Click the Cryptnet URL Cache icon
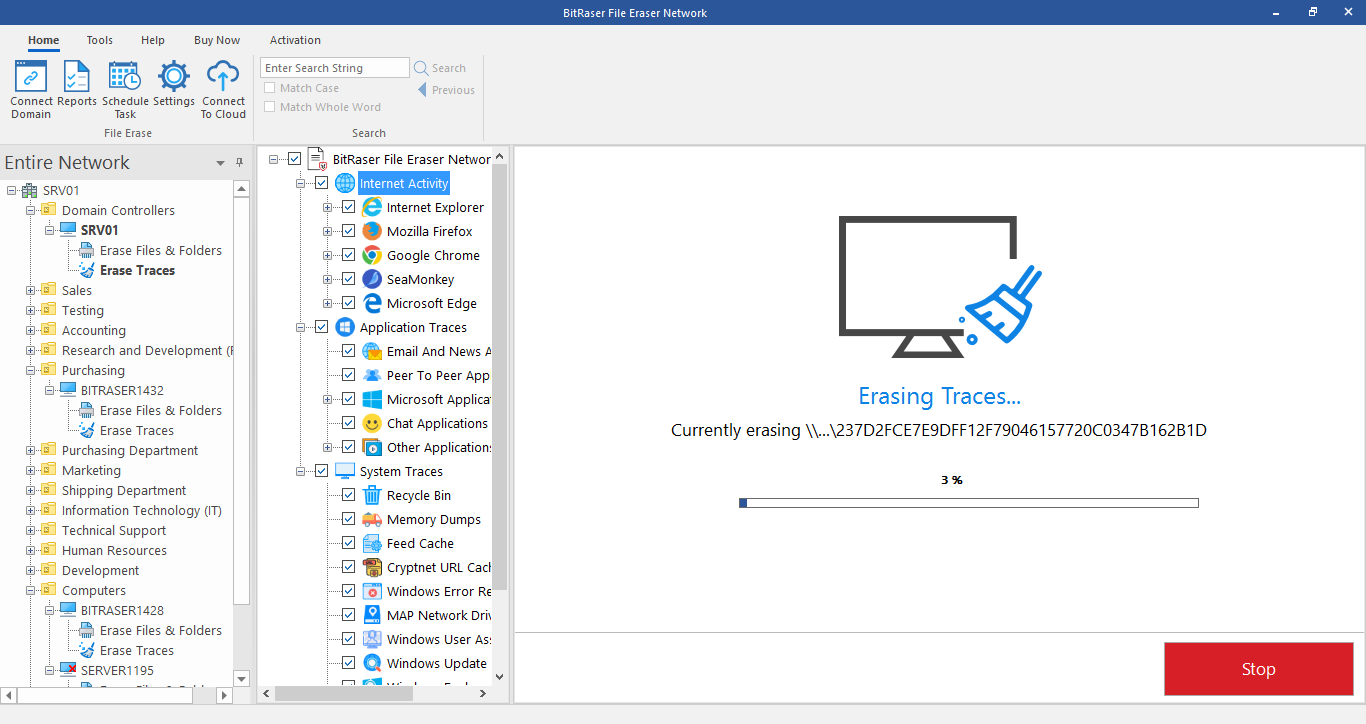 coord(372,567)
